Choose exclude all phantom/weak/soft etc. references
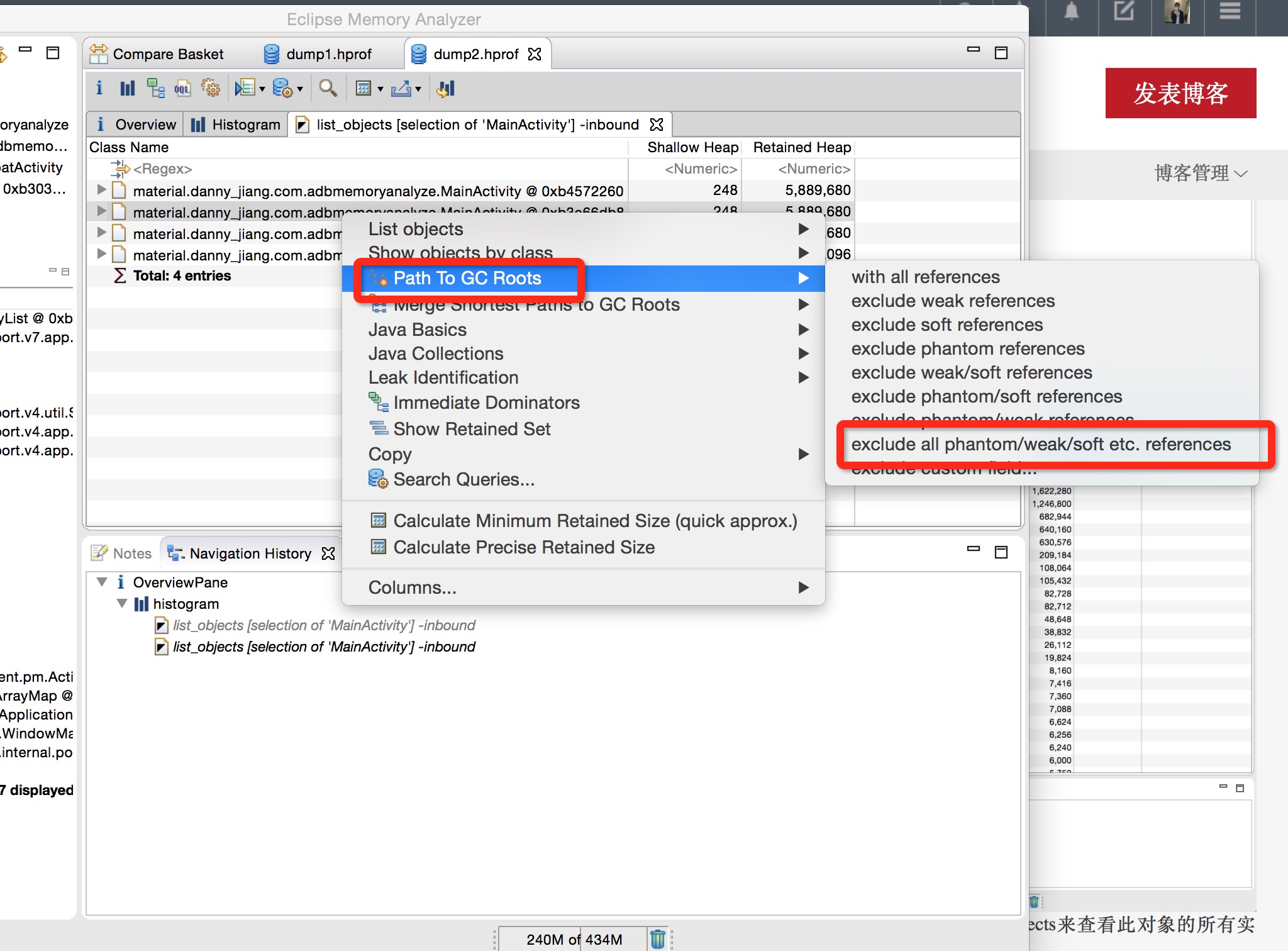The image size is (1288, 951). click(1040, 445)
